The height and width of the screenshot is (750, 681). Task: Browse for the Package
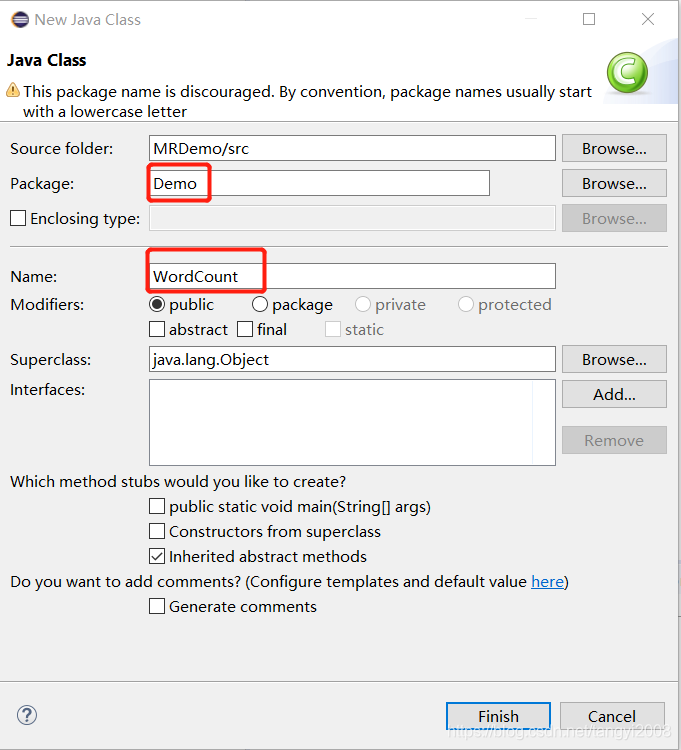point(614,183)
